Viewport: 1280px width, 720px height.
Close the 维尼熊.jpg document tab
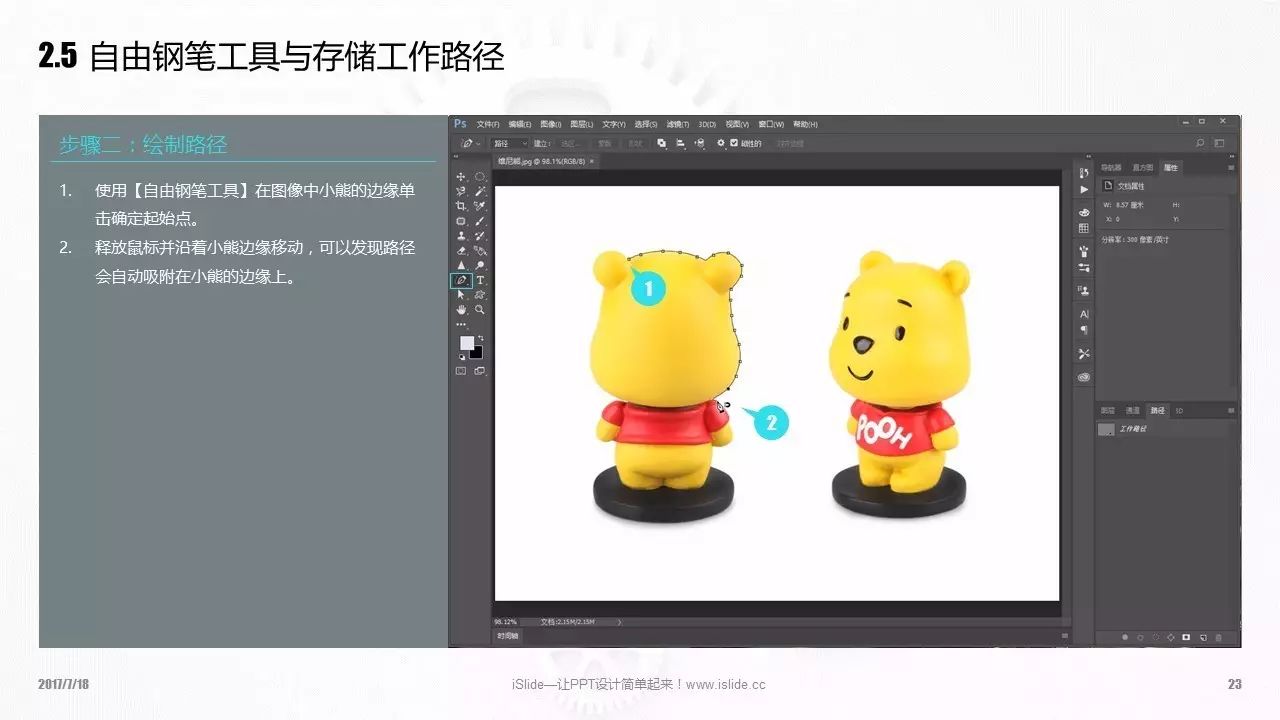[x=592, y=161]
